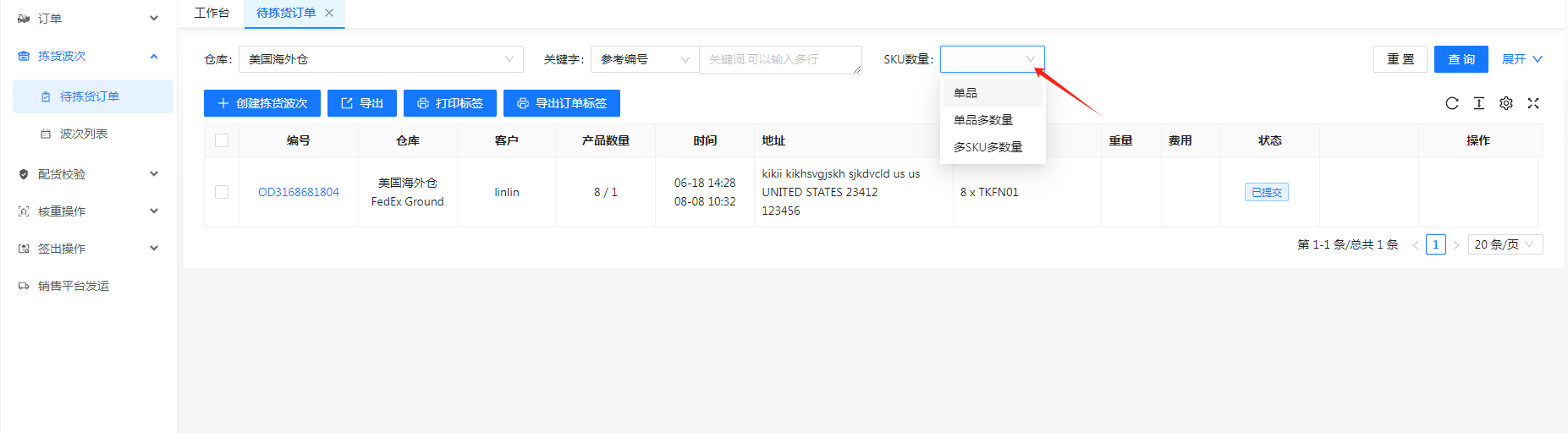Open the 20 条/页 page size dropdown
This screenshot has width=1568, height=433.
coord(1505,244)
